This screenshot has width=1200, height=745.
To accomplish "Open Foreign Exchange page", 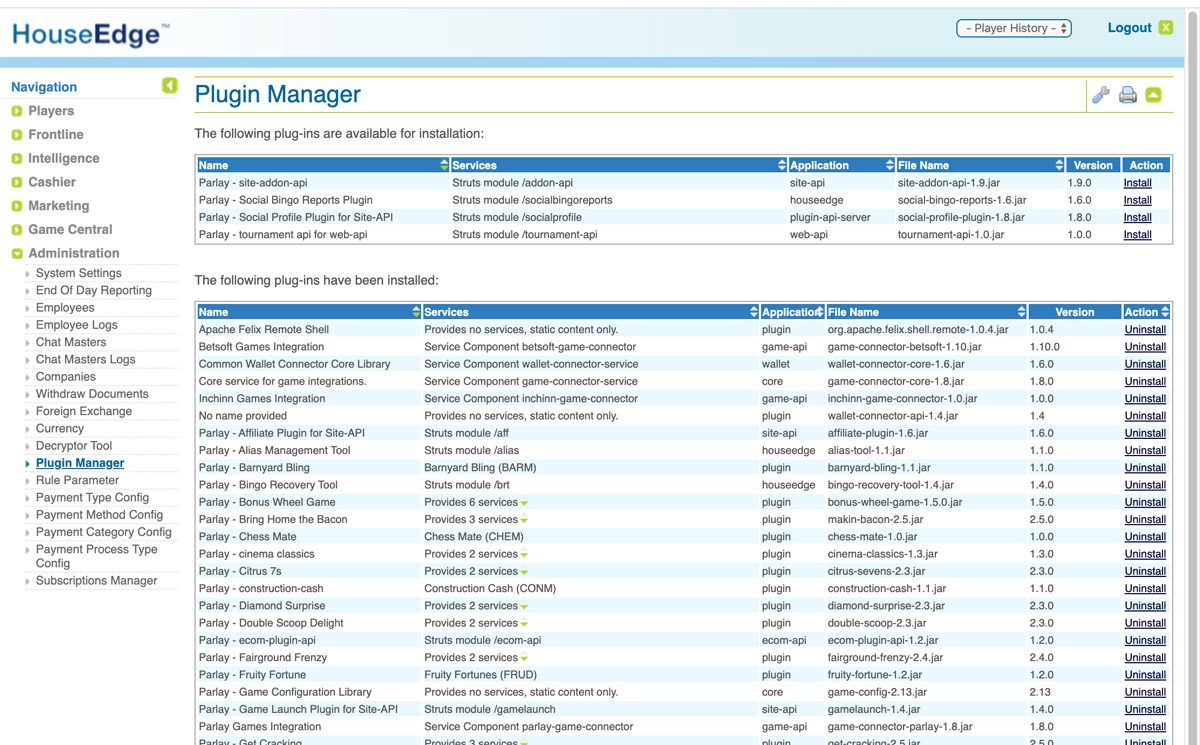I will click(x=84, y=411).
